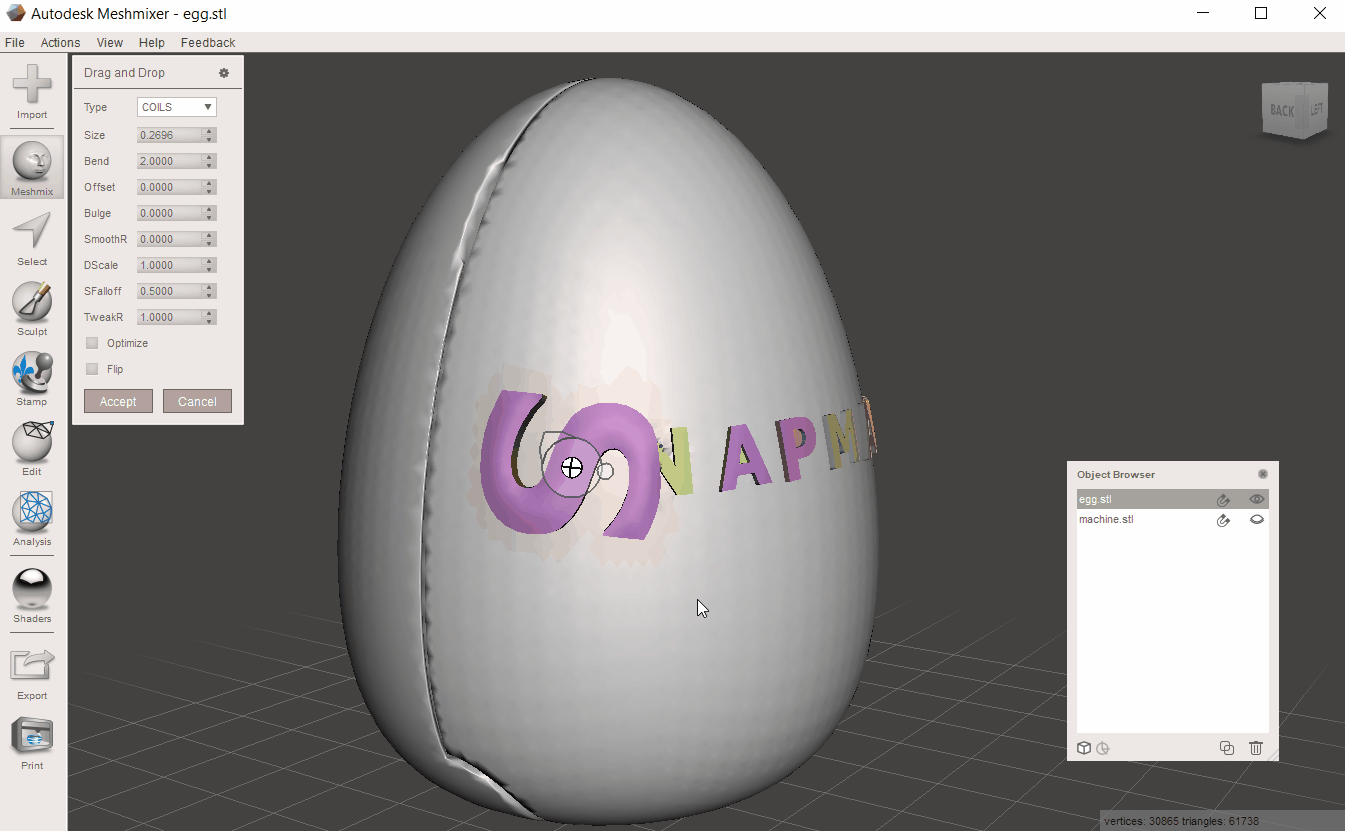Click the Meshmixer app icon in title bar
Viewport: 1345px width, 831px height.
15,14
